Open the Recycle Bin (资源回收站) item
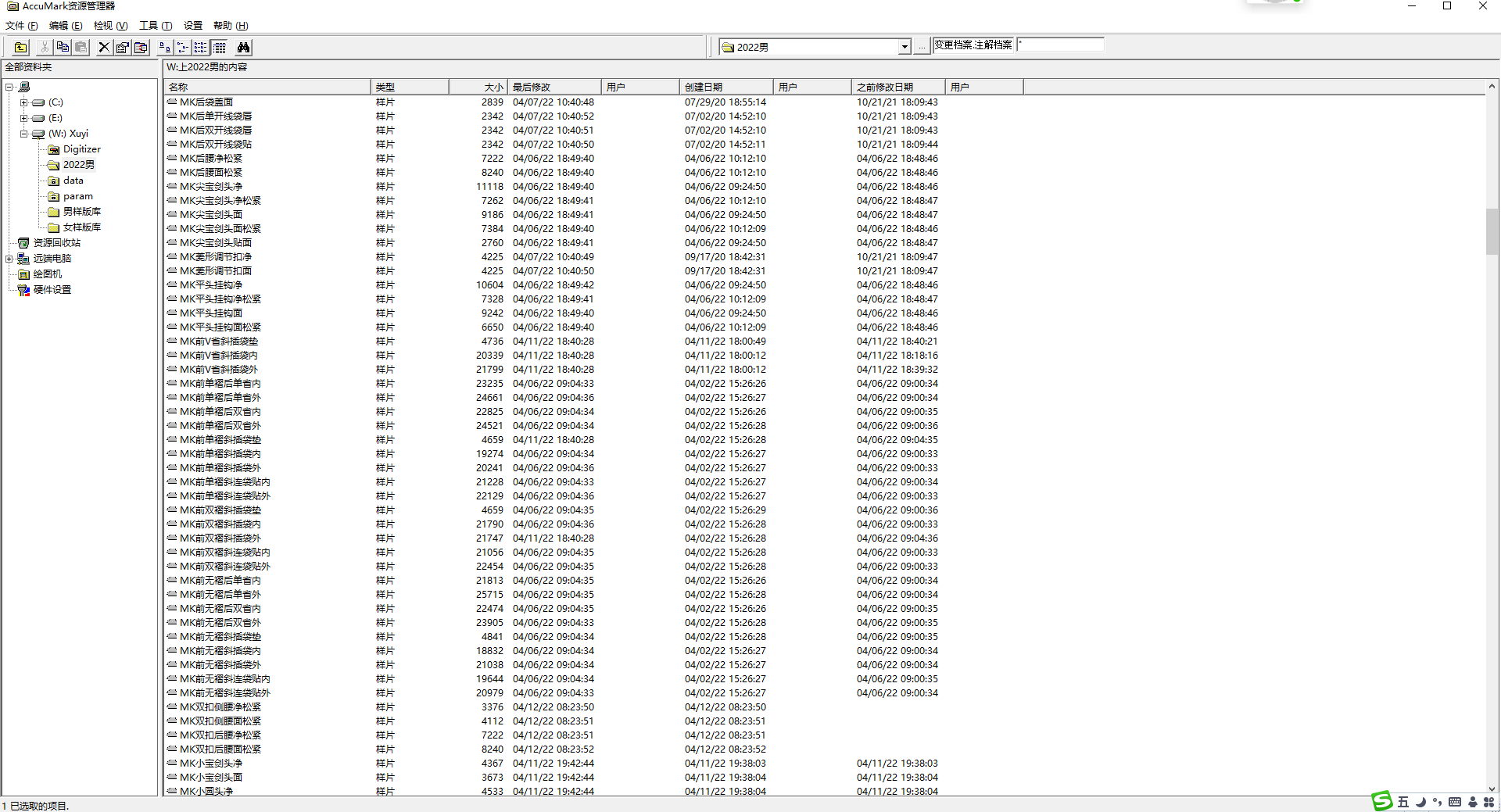The image size is (1501, 812). click(56, 243)
